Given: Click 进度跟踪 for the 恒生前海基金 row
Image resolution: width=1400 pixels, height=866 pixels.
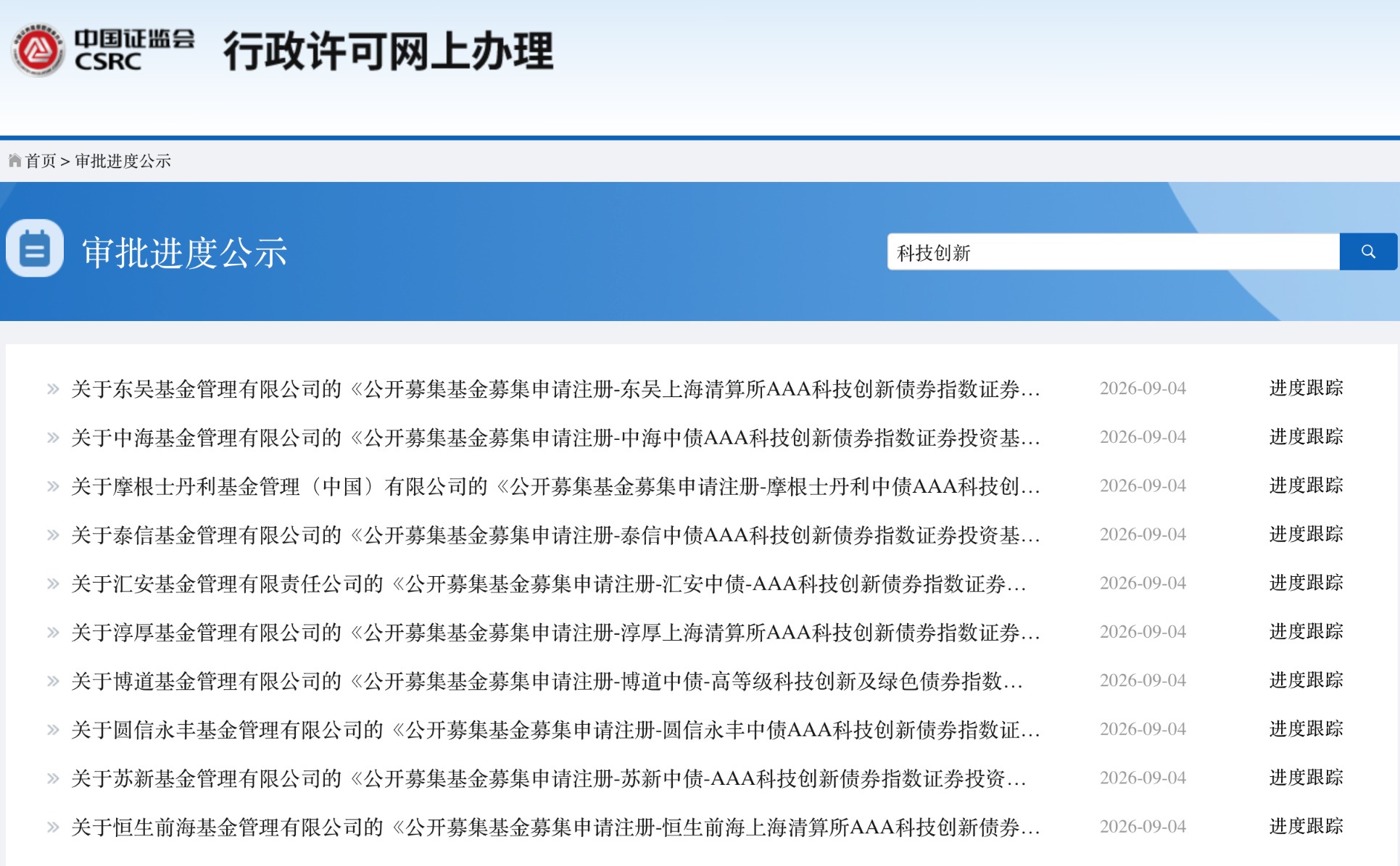Looking at the screenshot, I should point(1306,826).
